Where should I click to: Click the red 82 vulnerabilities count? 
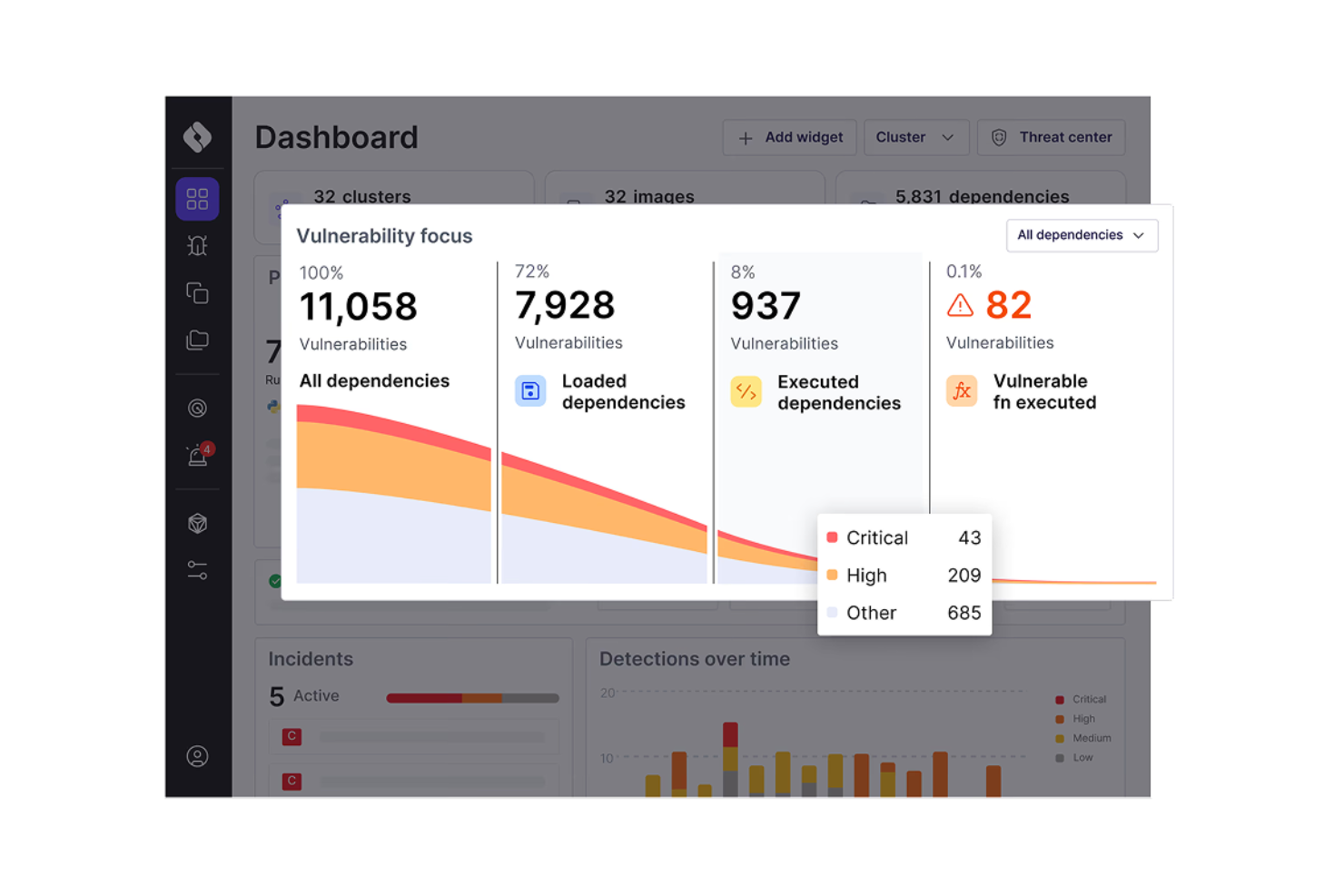(1009, 306)
